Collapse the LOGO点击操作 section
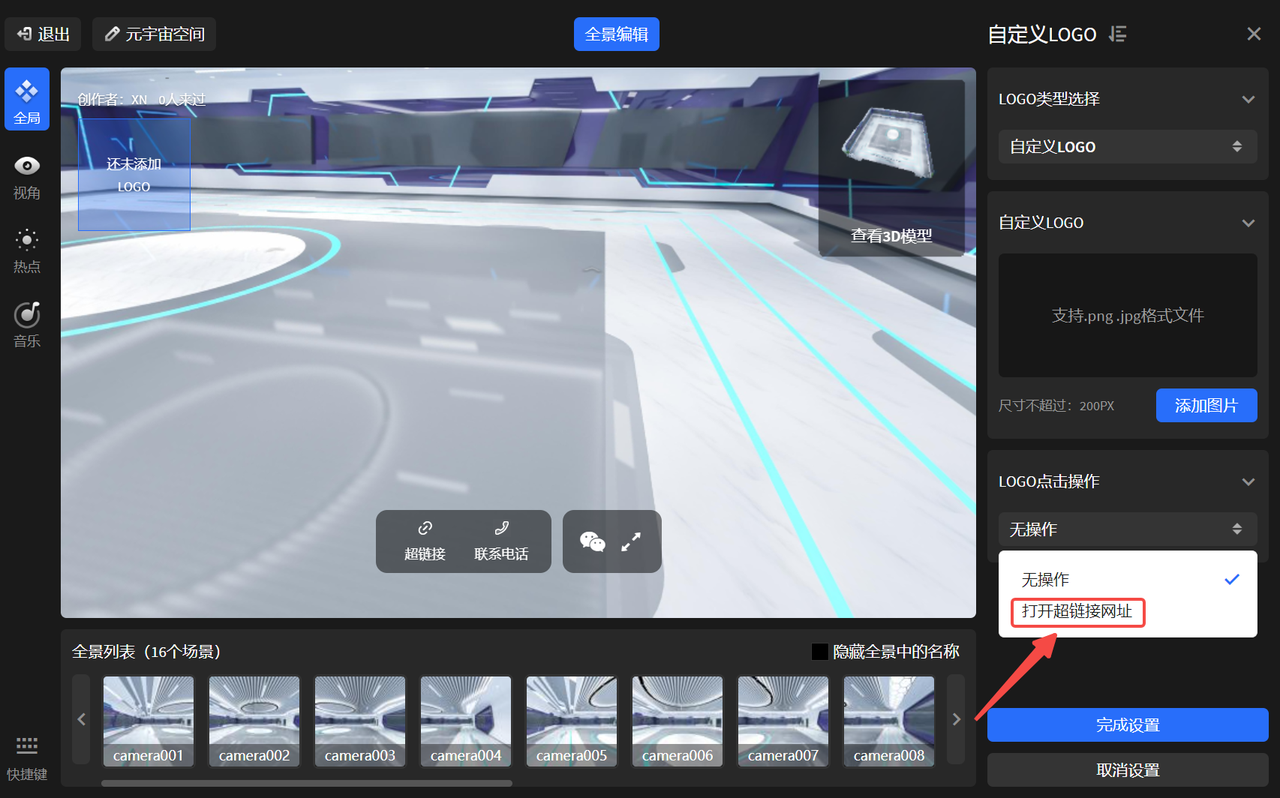This screenshot has width=1280, height=798. click(x=1247, y=481)
